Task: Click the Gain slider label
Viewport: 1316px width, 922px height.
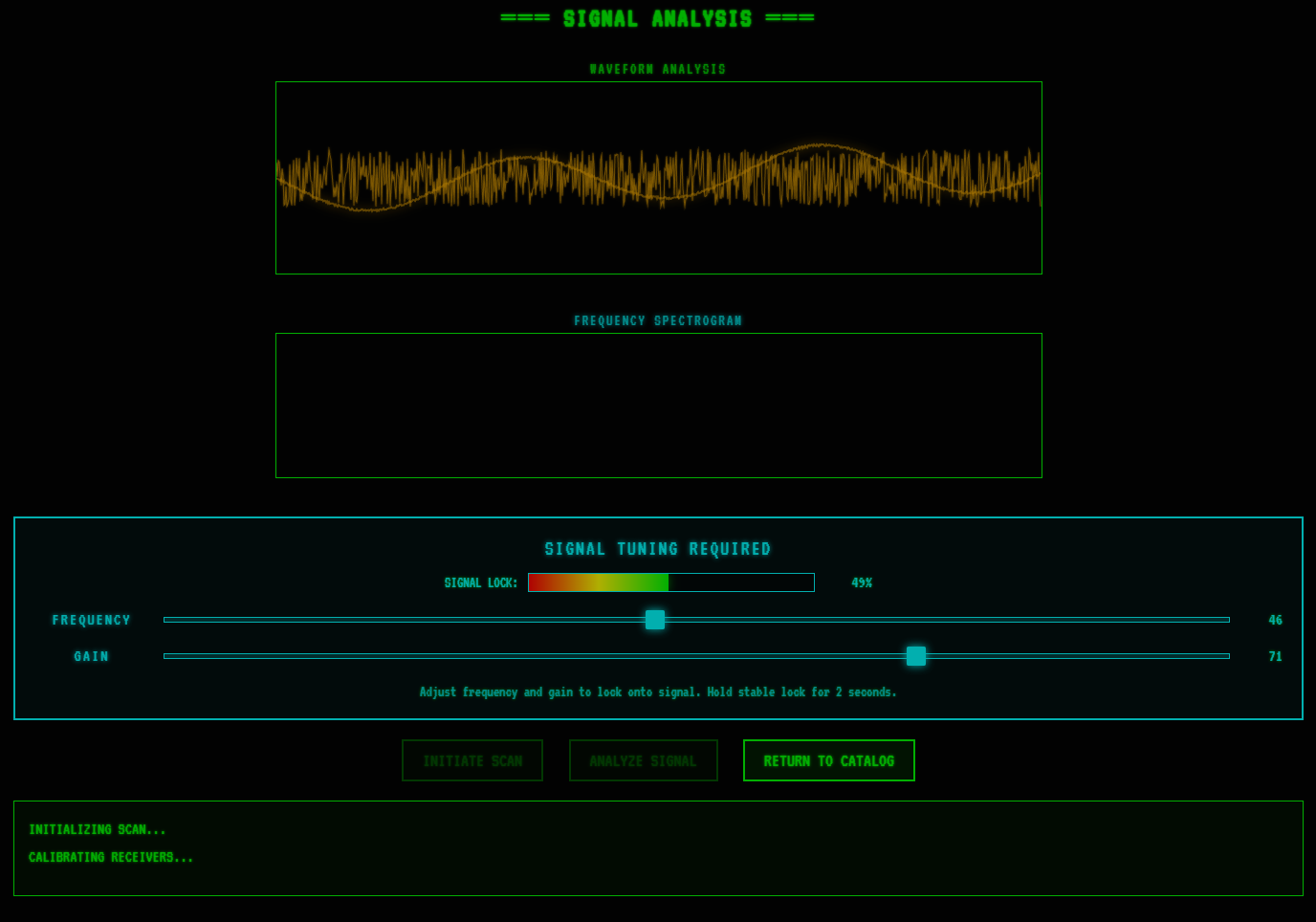Action: (92, 656)
